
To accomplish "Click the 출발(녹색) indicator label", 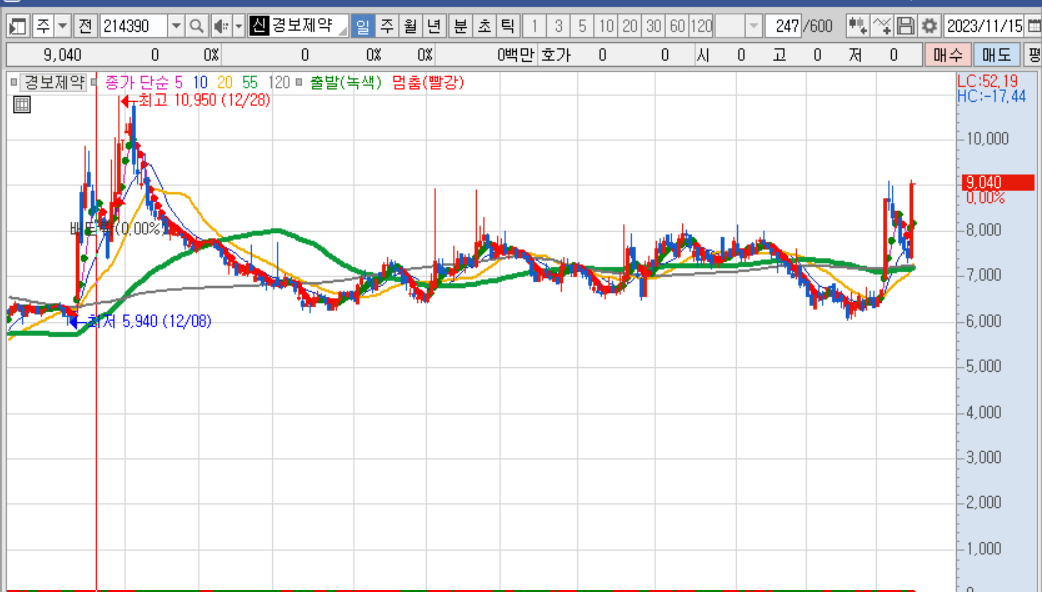I will 346,82.
